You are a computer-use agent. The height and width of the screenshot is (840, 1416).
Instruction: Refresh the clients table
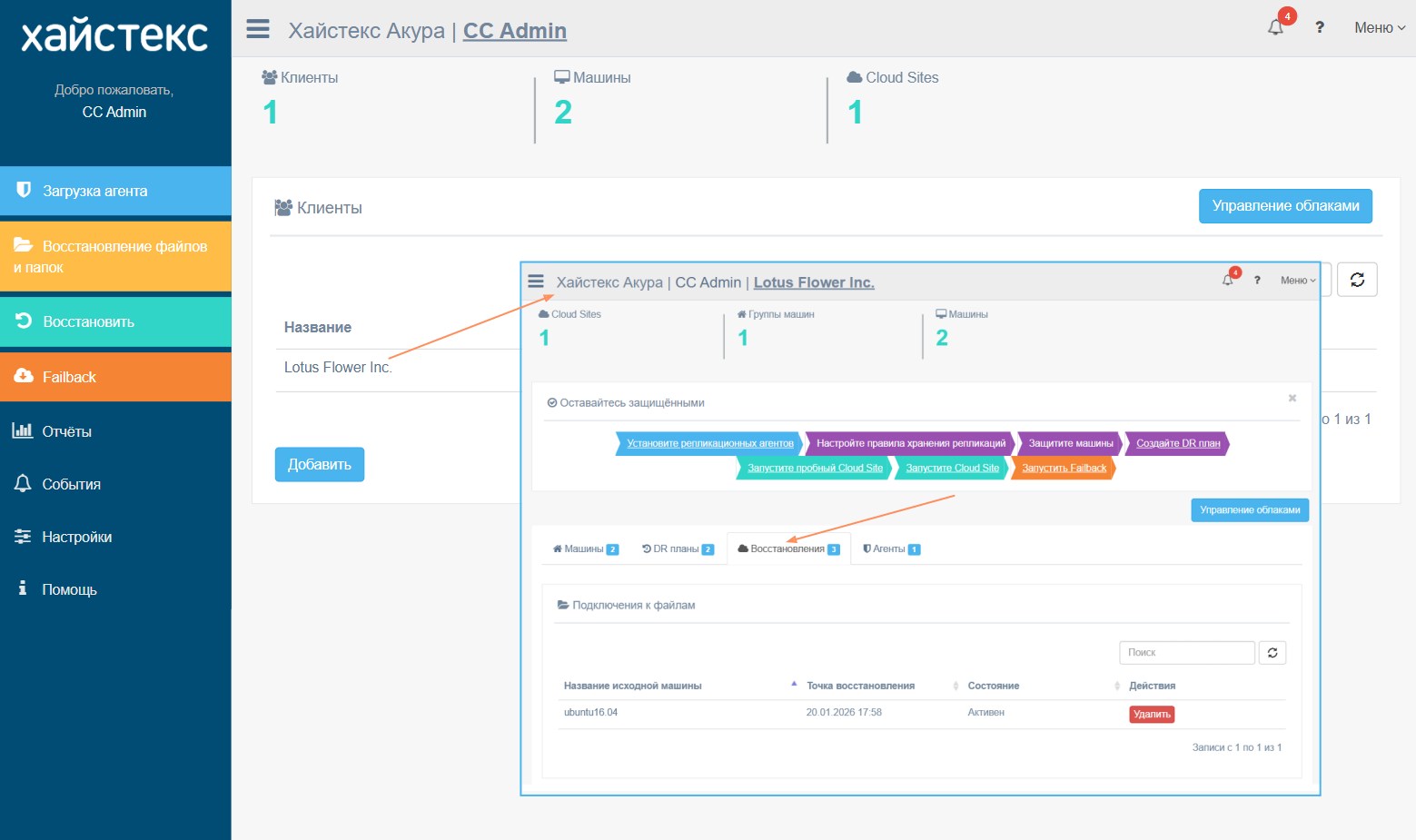click(x=1357, y=280)
